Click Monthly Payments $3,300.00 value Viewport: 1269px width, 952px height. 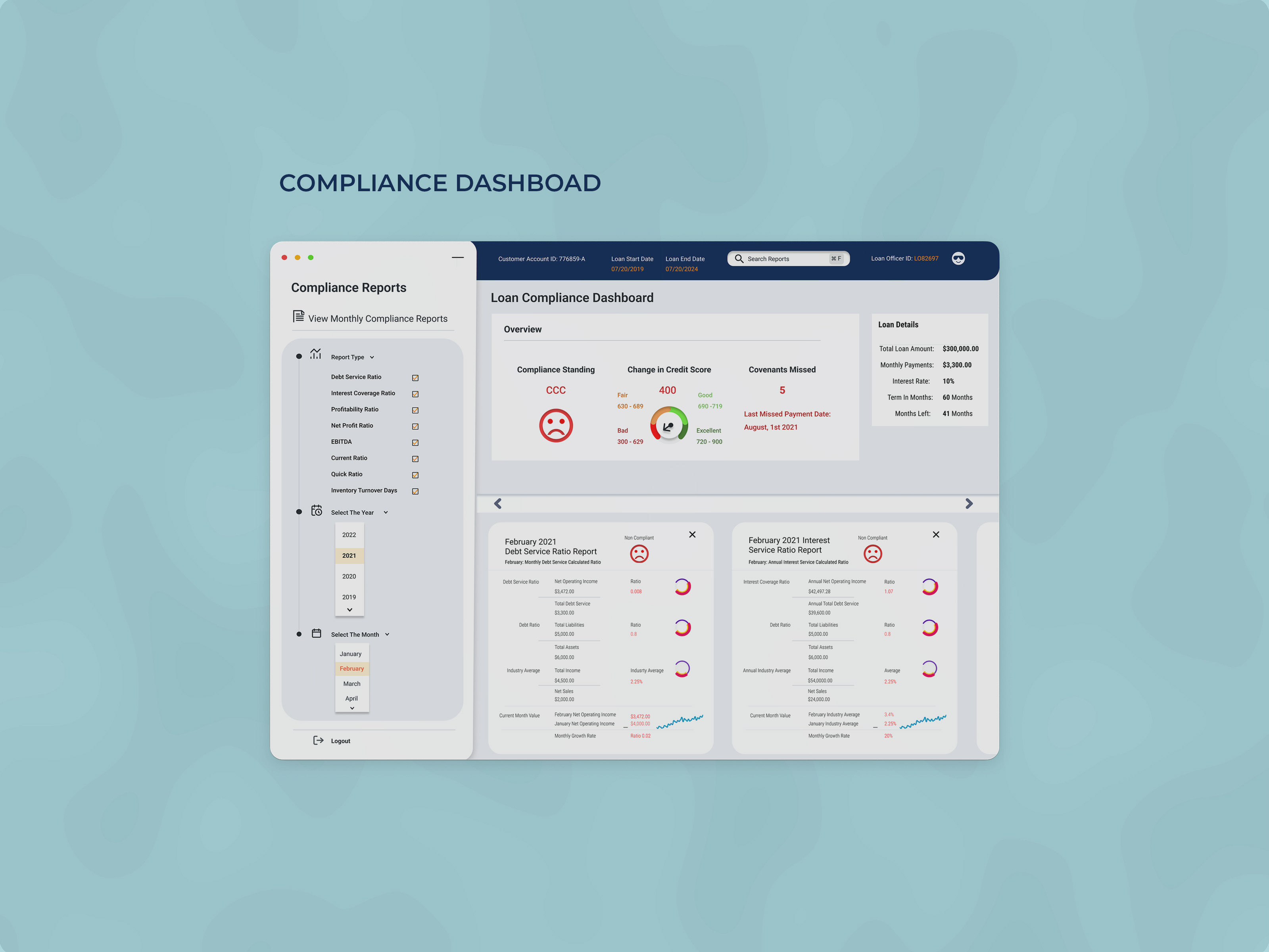click(x=957, y=365)
